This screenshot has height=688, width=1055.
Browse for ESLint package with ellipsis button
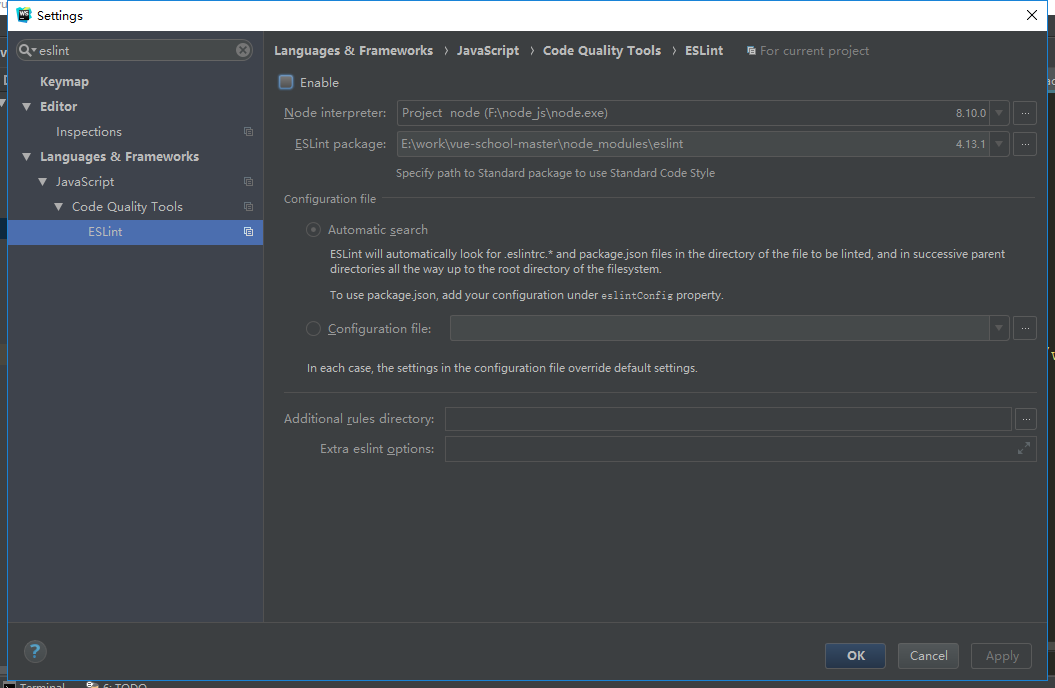[x=1025, y=144]
